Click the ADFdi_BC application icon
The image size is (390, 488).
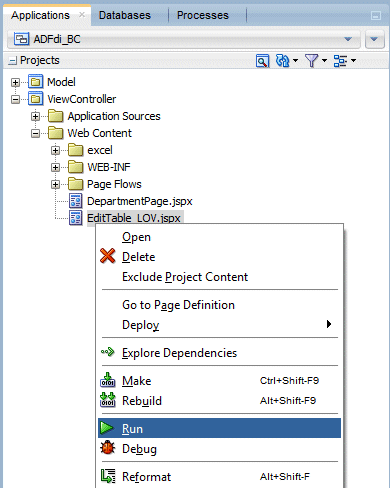(21, 39)
